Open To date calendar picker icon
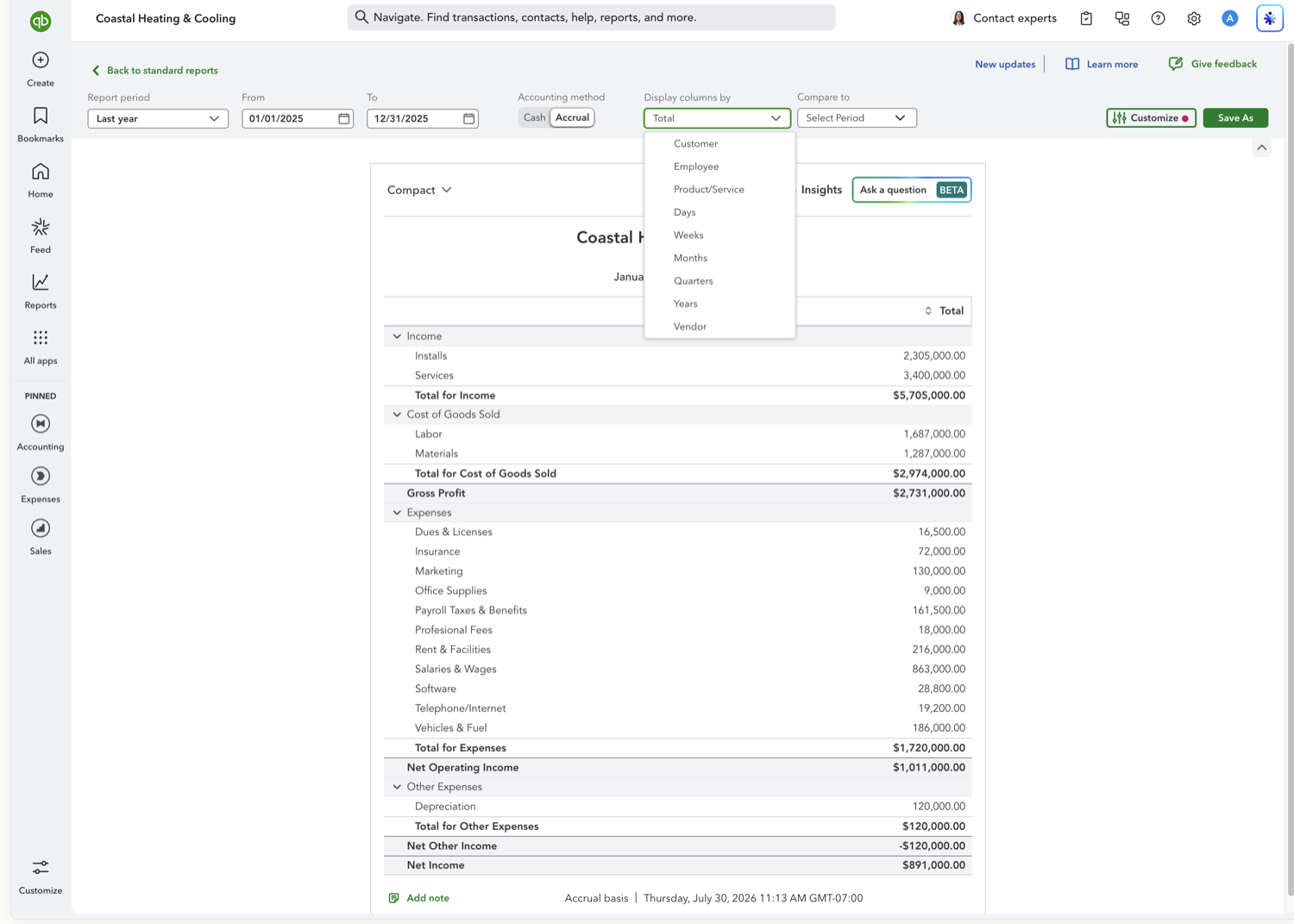The height and width of the screenshot is (924, 1294). (469, 118)
